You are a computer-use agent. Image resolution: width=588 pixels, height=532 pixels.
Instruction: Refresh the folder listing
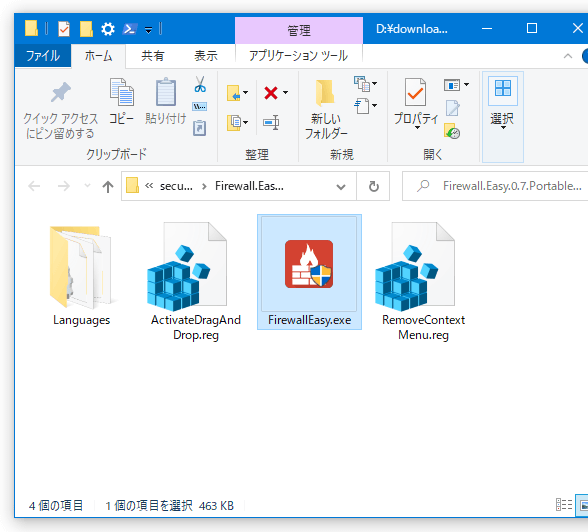(x=374, y=186)
